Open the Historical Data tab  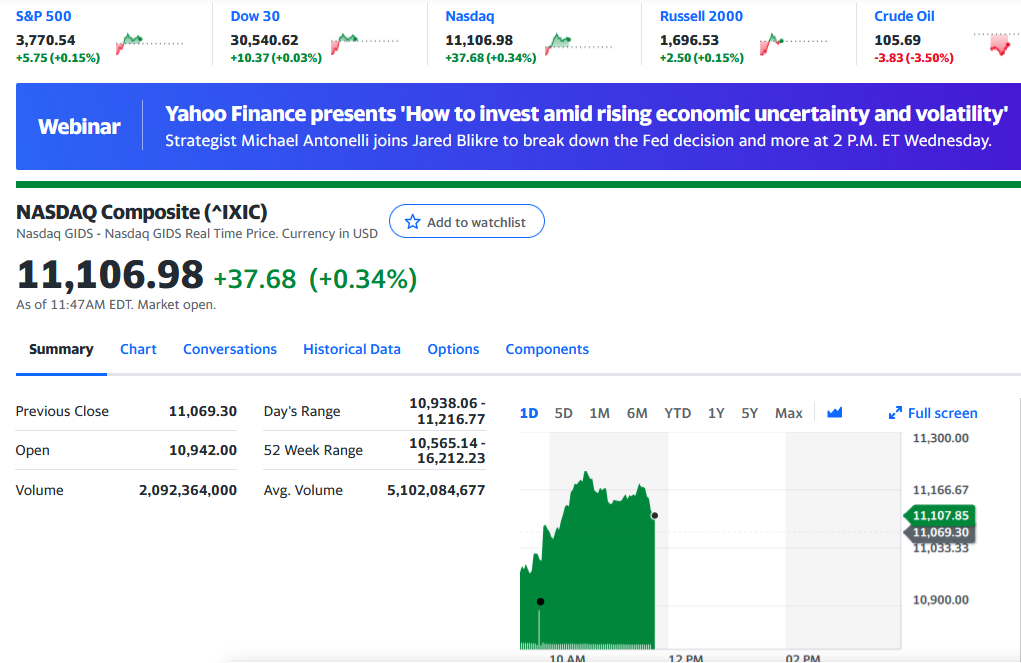coord(352,349)
